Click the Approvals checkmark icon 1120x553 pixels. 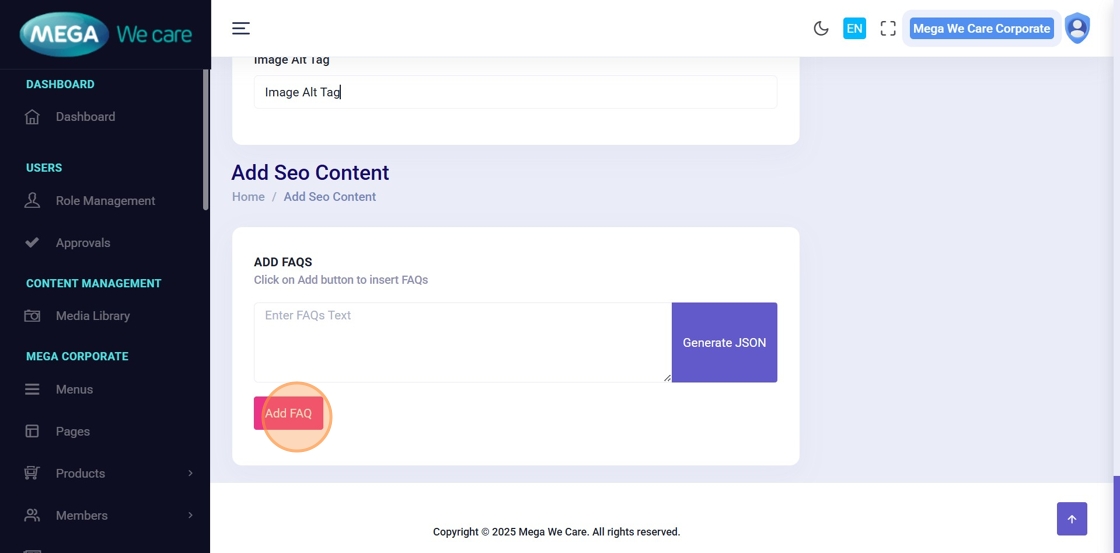32,243
